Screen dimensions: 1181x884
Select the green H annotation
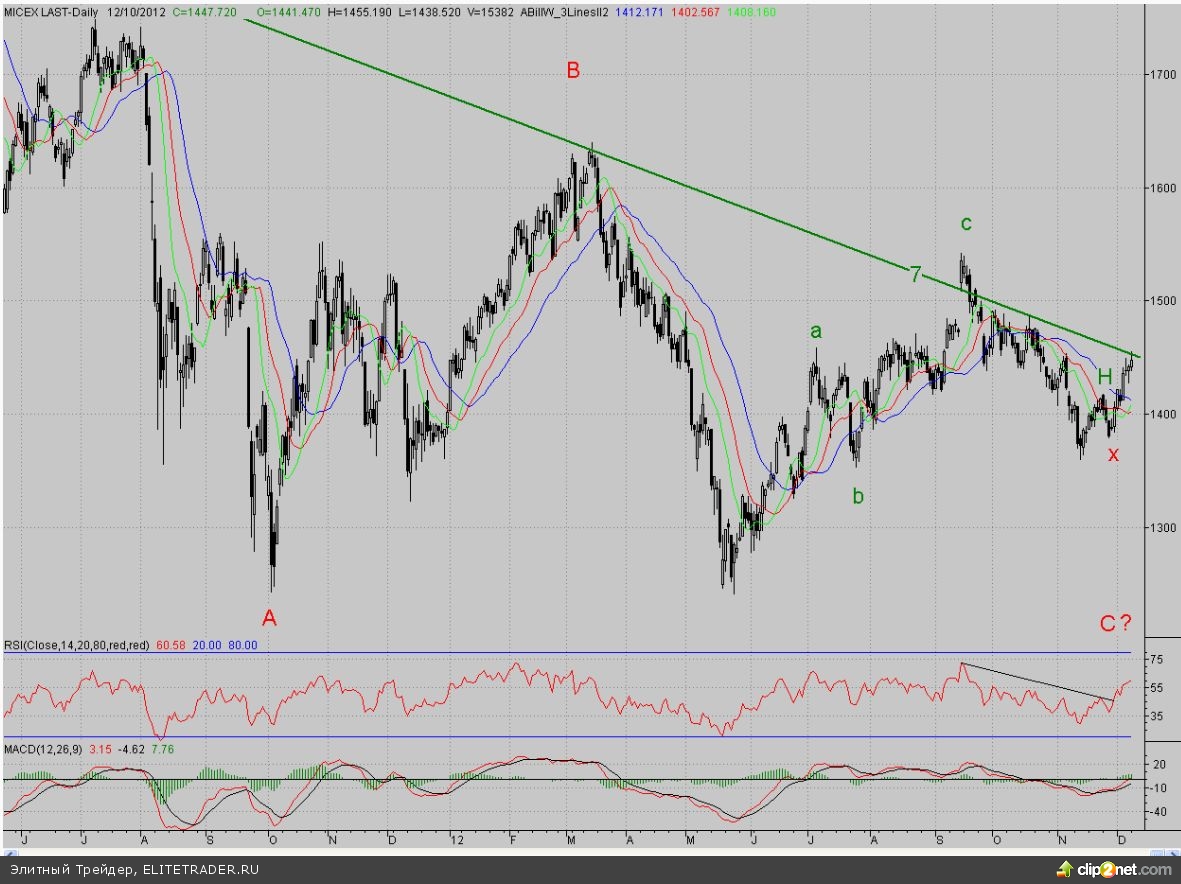(x=1104, y=377)
